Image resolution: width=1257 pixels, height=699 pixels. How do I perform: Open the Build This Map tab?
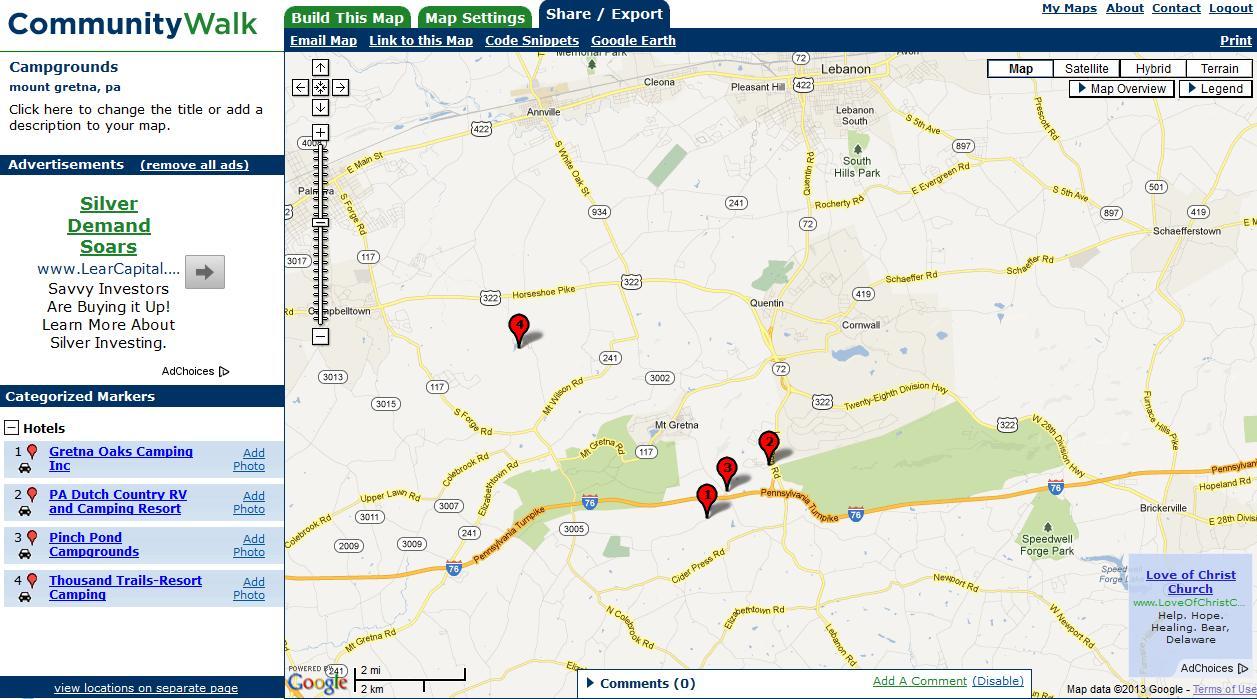[347, 18]
